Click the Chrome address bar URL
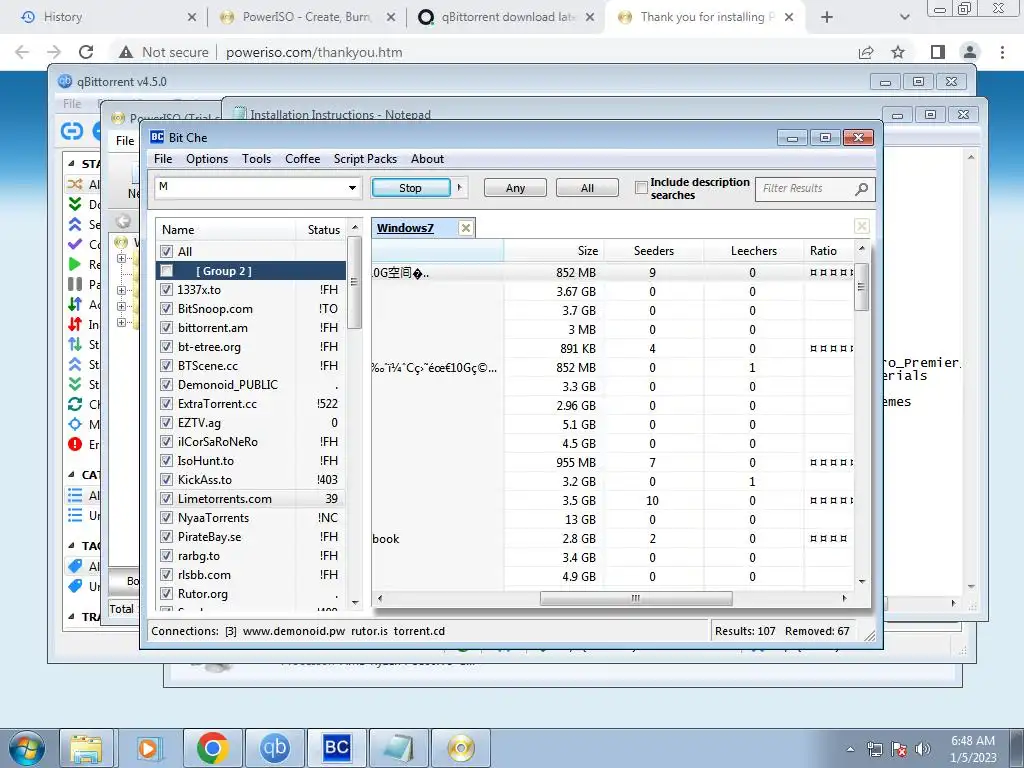Image resolution: width=1024 pixels, height=768 pixels. 314,52
